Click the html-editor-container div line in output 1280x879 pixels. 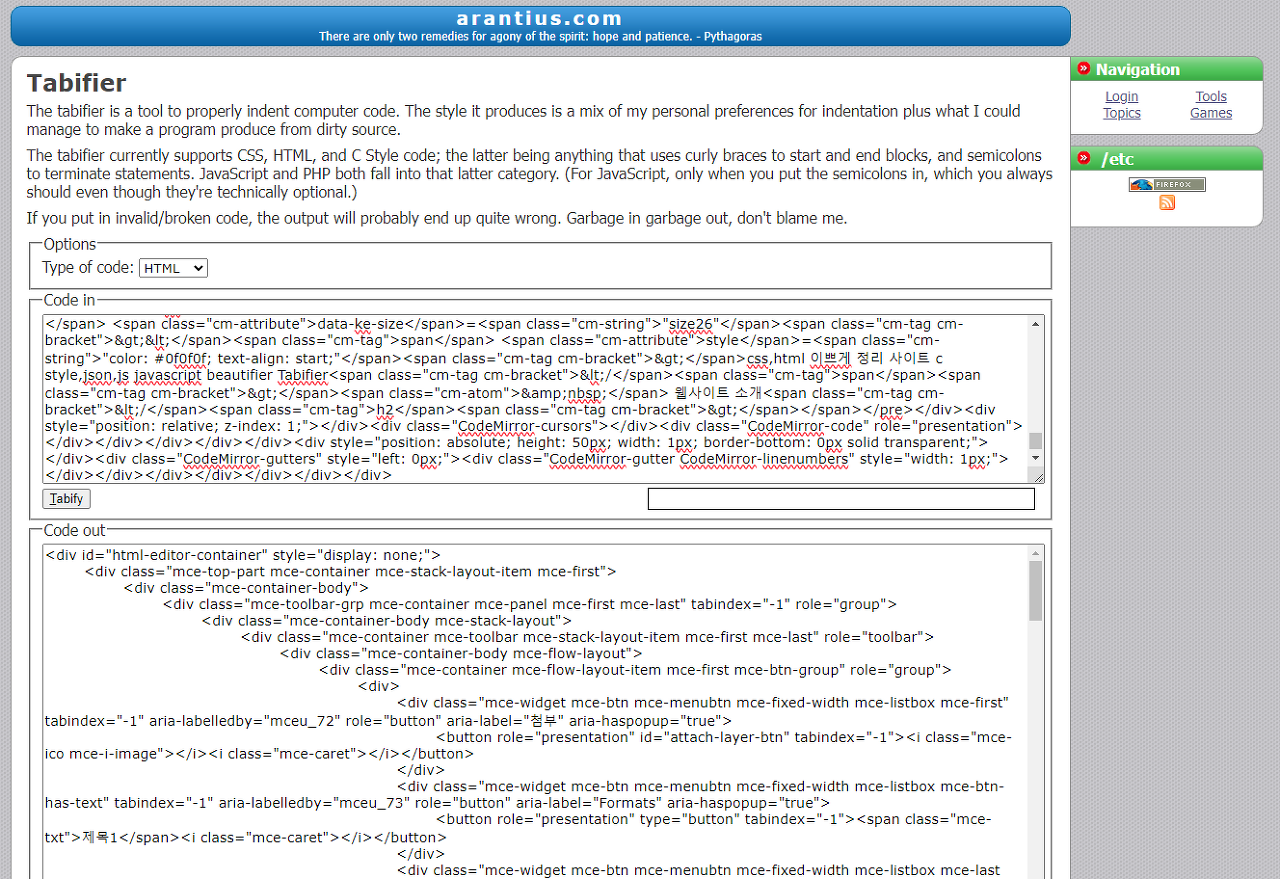coord(243,555)
